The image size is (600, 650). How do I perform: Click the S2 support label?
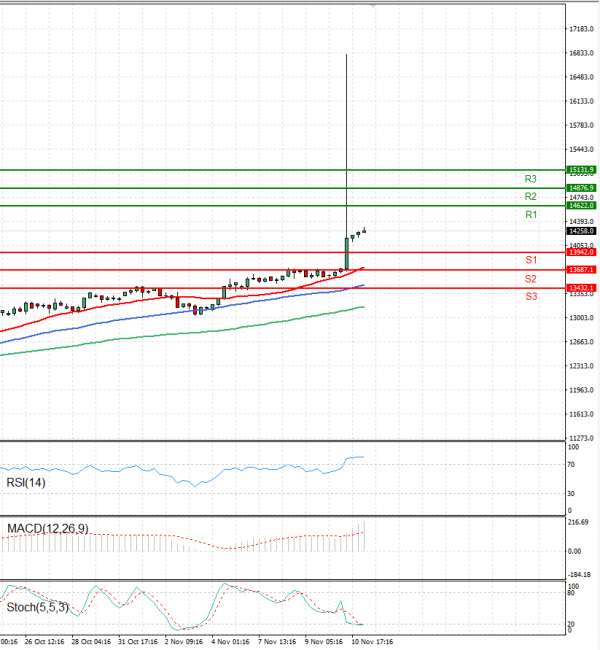click(x=531, y=278)
